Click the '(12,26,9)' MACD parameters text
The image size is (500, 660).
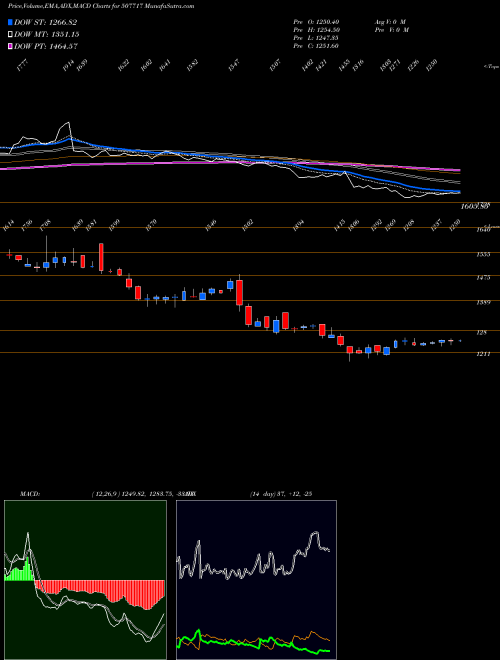pyautogui.click(x=105, y=494)
